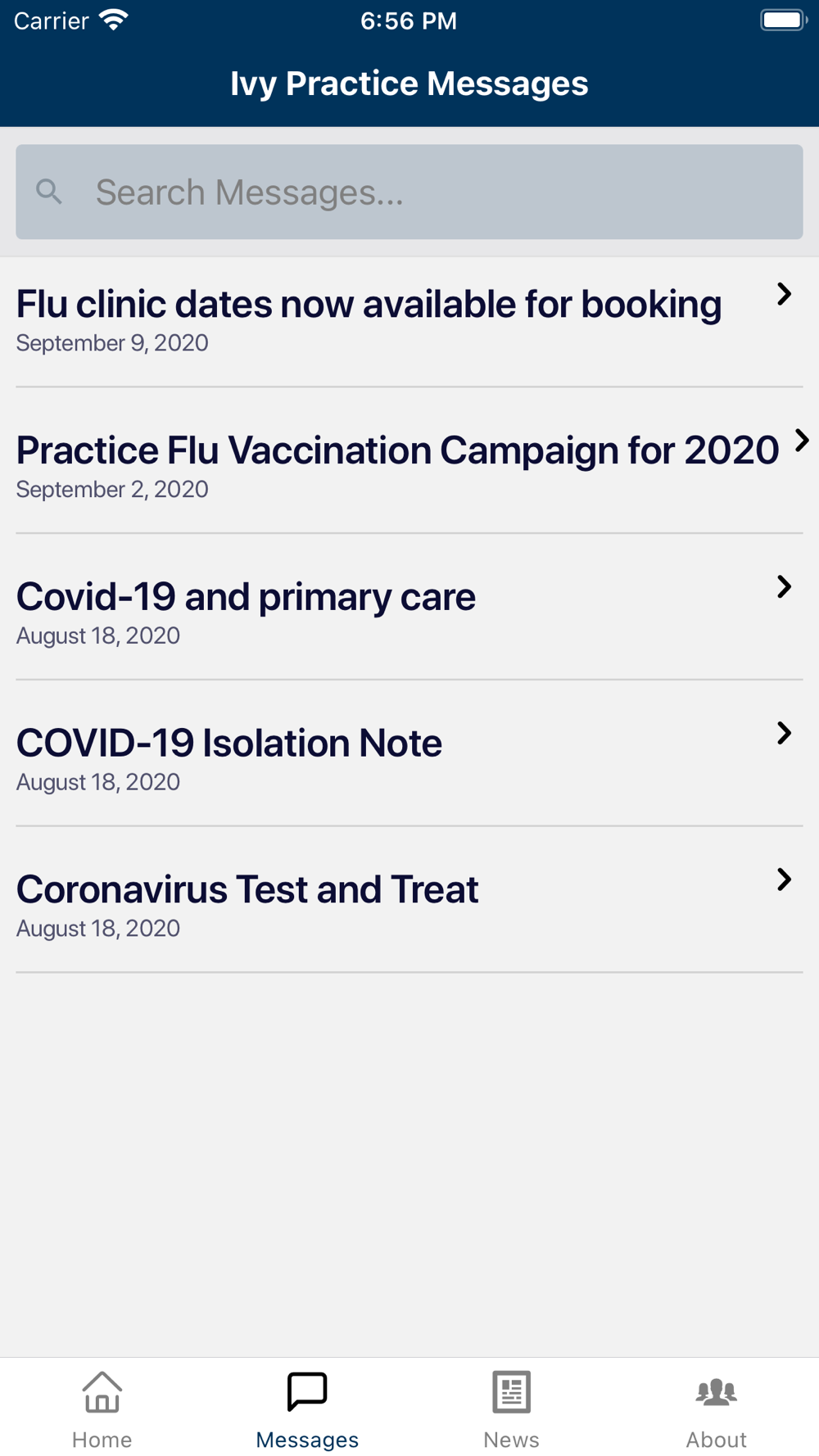Image resolution: width=819 pixels, height=1456 pixels.
Task: Switch to the About tab label
Action: pyautogui.click(x=717, y=1440)
